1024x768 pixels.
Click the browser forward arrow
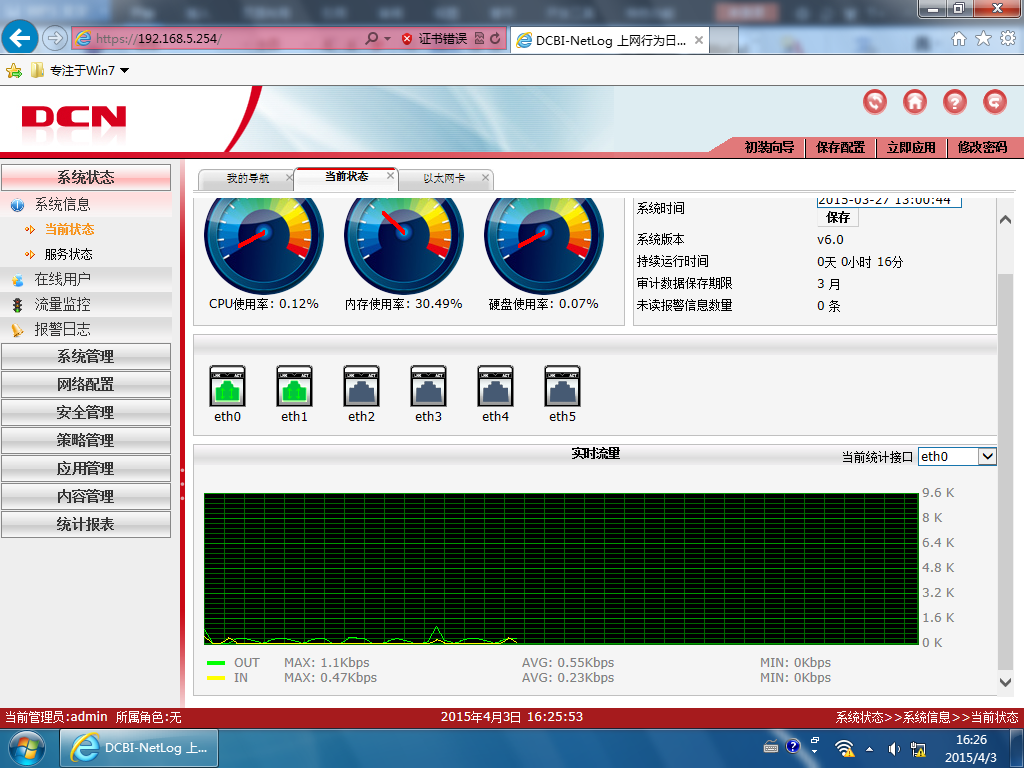click(x=55, y=39)
